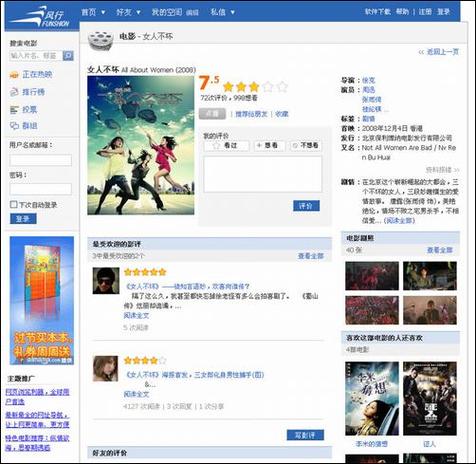The width and height of the screenshot is (476, 464).
Task: Open the 私信 menu item
Action: pyautogui.click(x=218, y=12)
